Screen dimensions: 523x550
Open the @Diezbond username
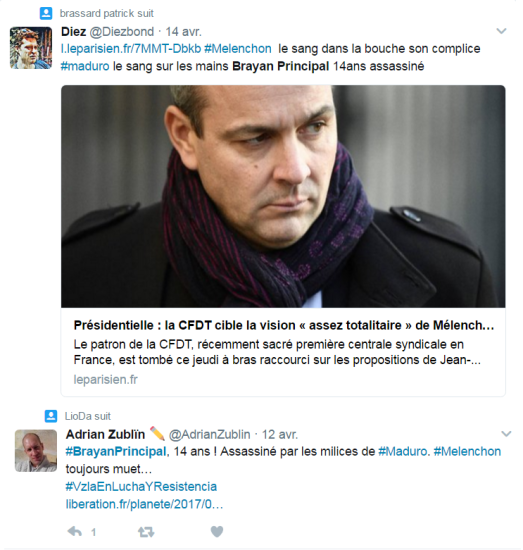click(121, 32)
